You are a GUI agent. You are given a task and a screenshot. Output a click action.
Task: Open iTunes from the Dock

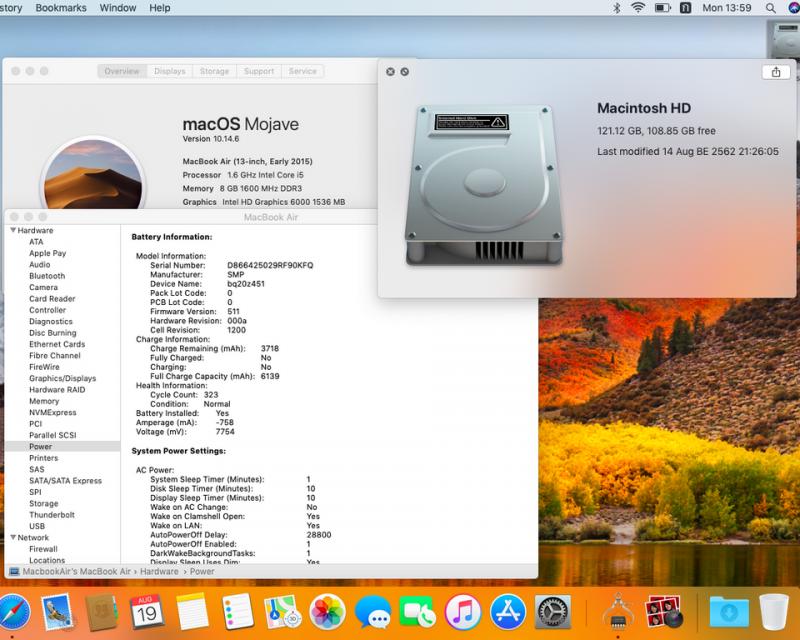click(x=463, y=611)
